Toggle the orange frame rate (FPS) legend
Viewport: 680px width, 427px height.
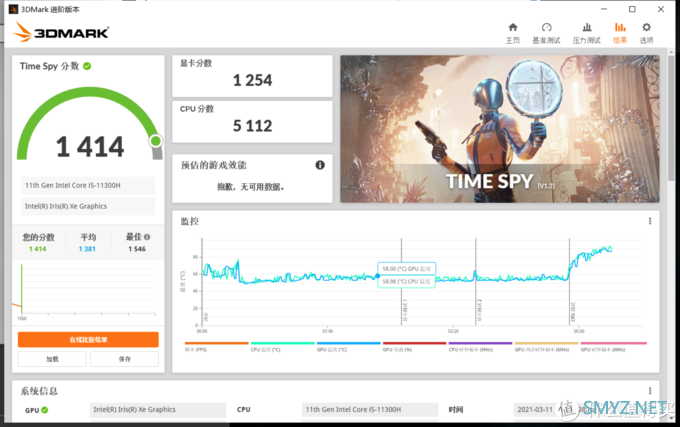point(216,347)
